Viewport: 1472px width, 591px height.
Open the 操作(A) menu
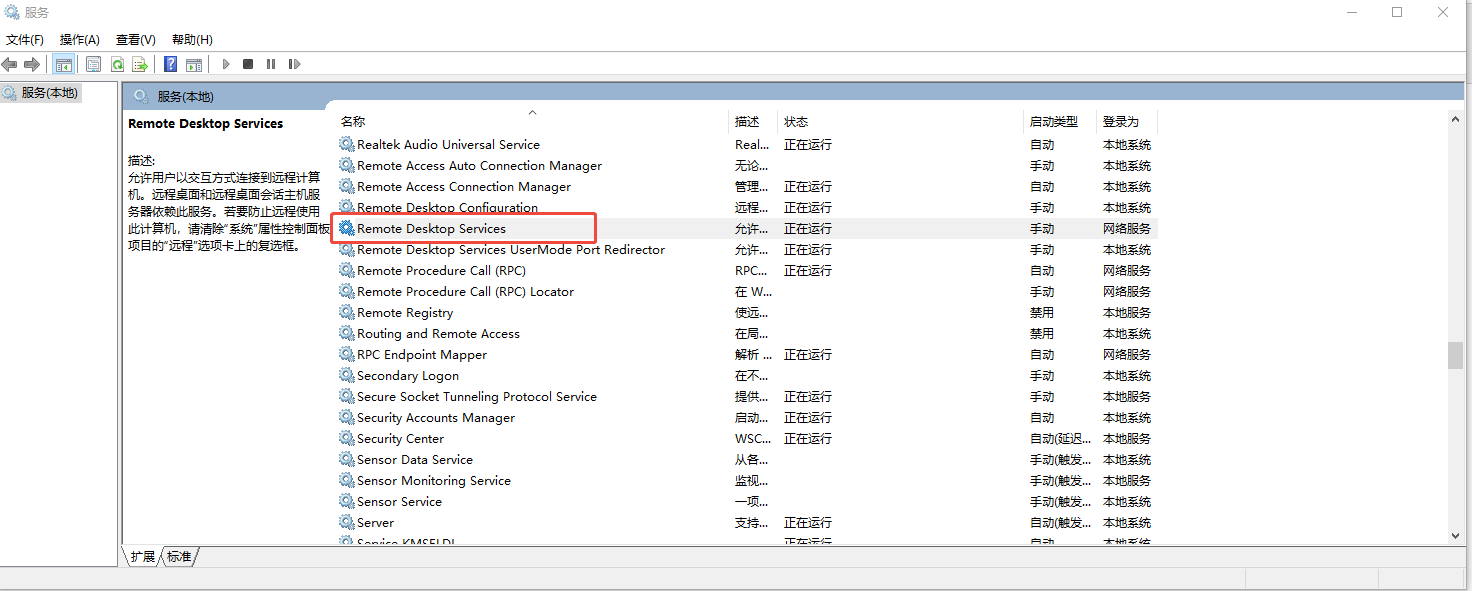80,40
